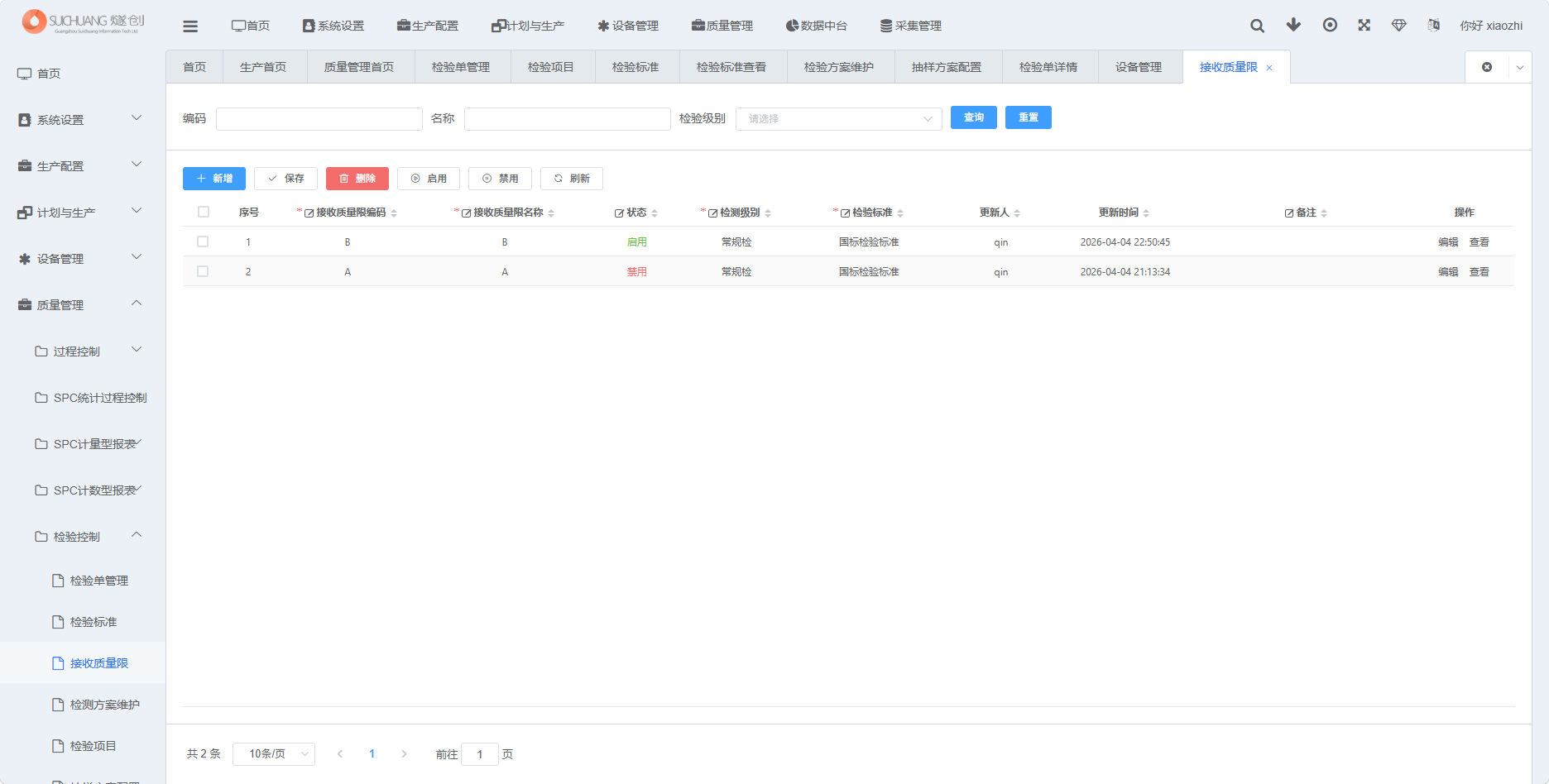
Task: Open 首页 in the left sidebar
Action: tap(83, 74)
